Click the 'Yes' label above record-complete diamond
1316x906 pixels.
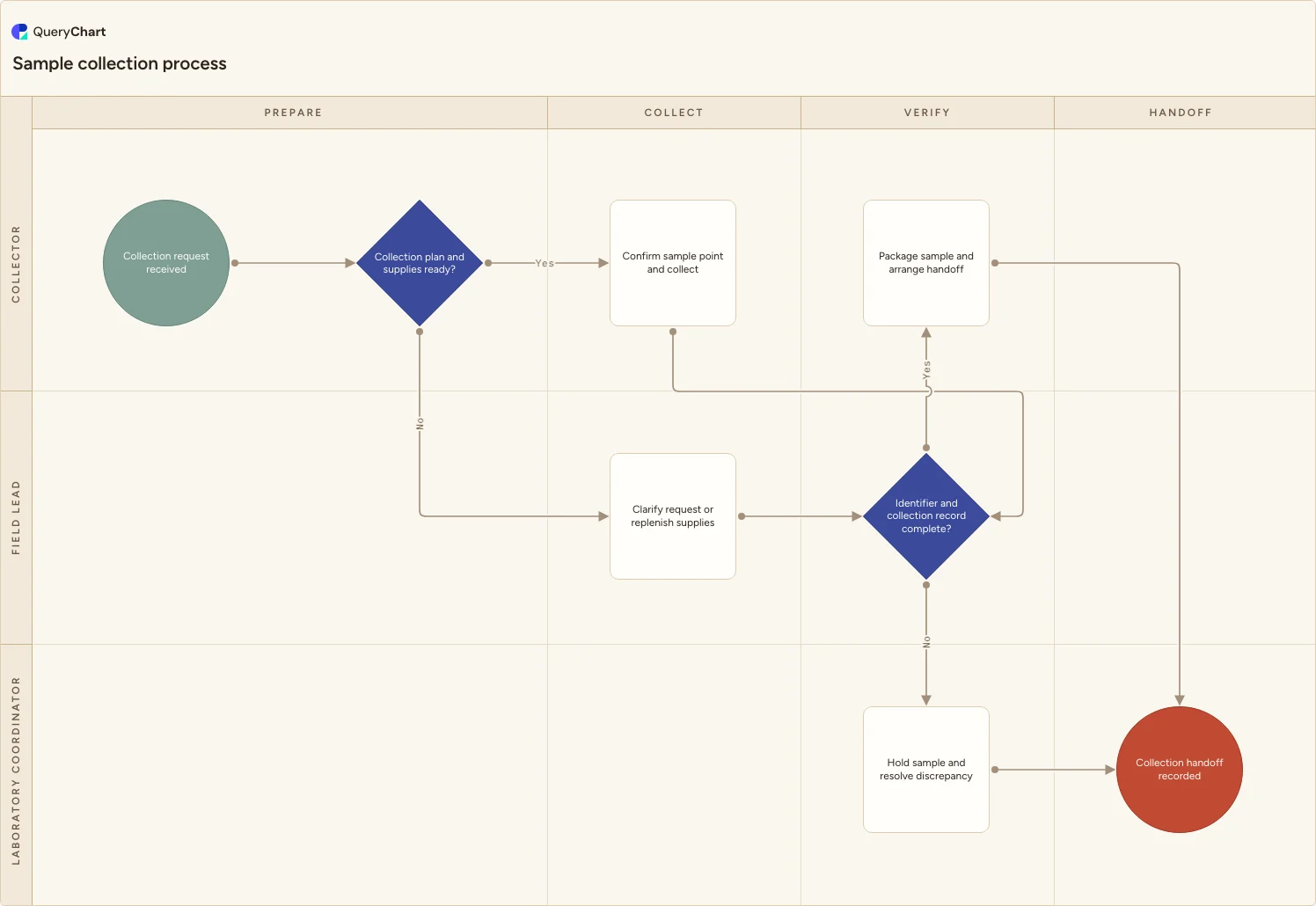(926, 369)
